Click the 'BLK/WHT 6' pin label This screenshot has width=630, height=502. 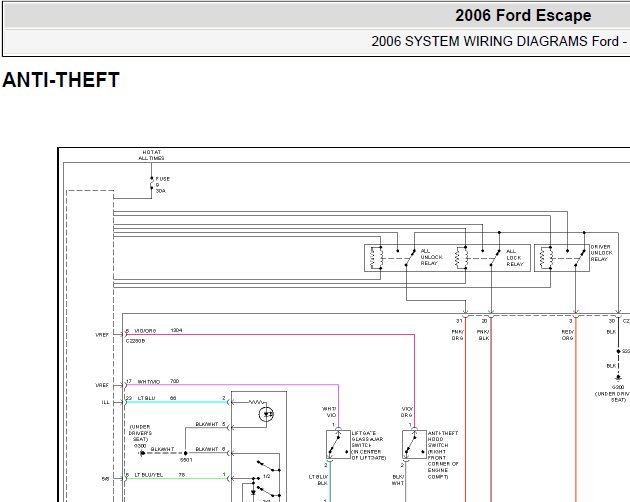211,449
